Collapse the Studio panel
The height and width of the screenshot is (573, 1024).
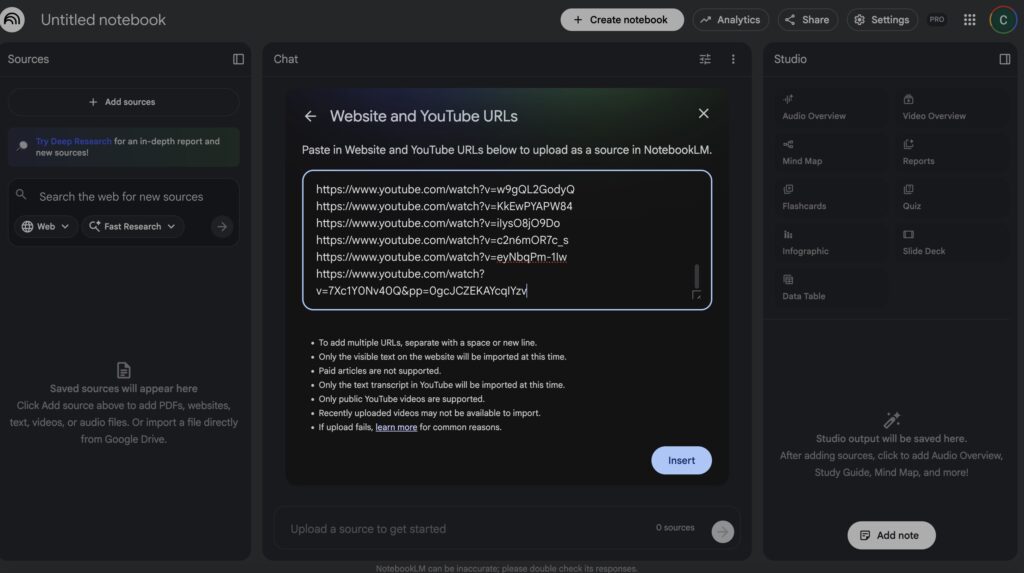[1004, 59]
